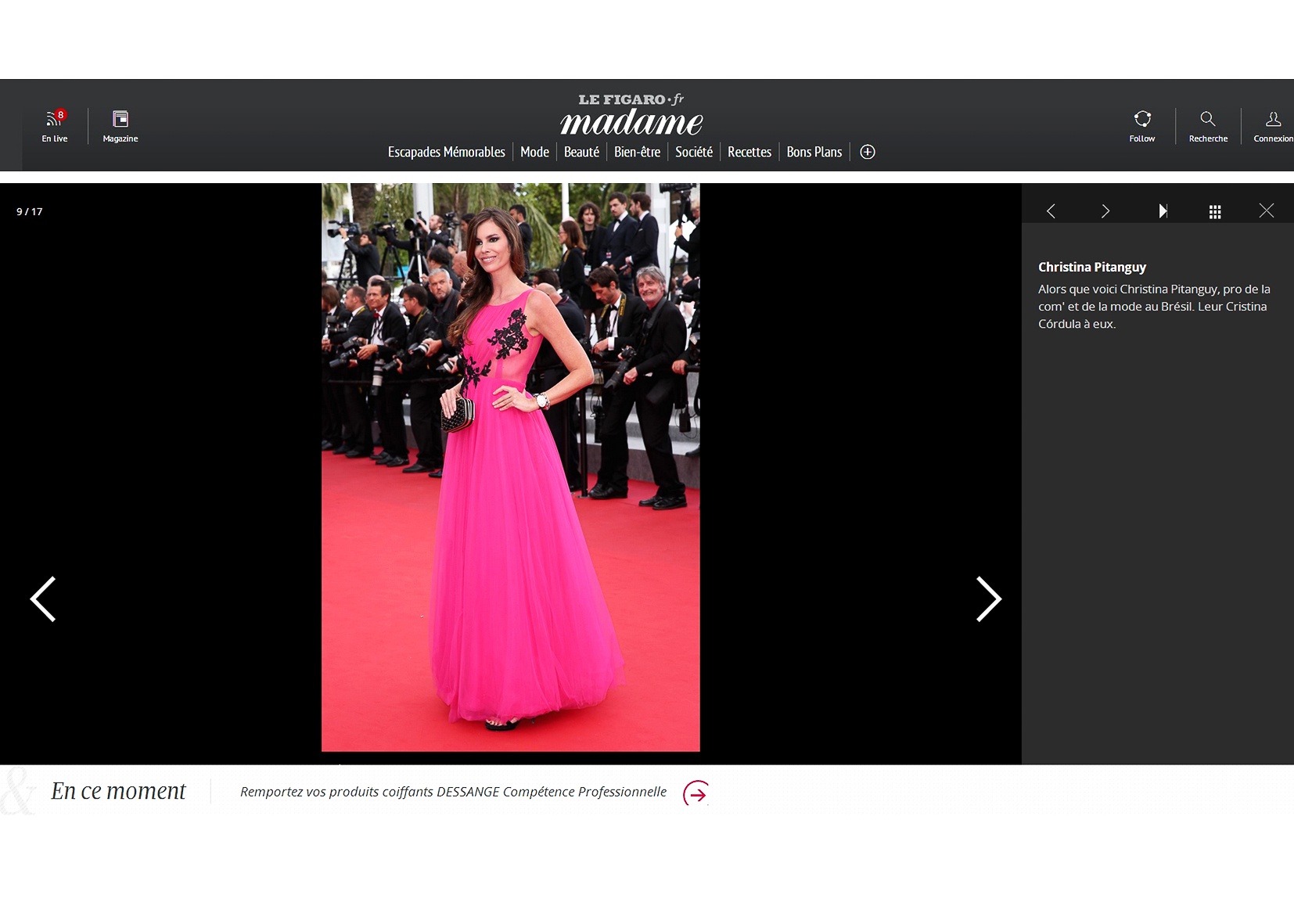Viewport: 1294px width, 924px height.
Task: Advance with large right chevron
Action: coord(988,599)
